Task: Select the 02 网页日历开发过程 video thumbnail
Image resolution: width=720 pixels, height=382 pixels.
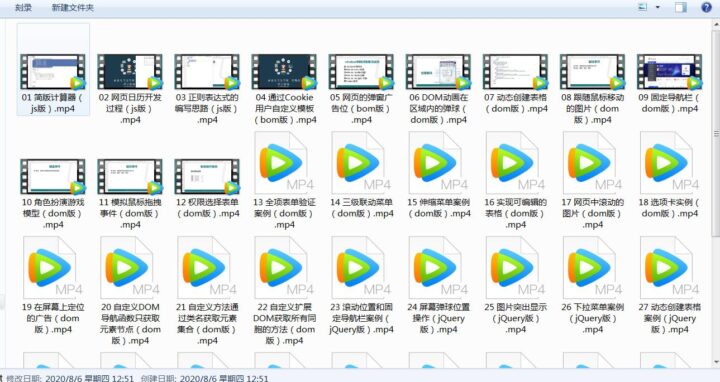Action: [130, 72]
